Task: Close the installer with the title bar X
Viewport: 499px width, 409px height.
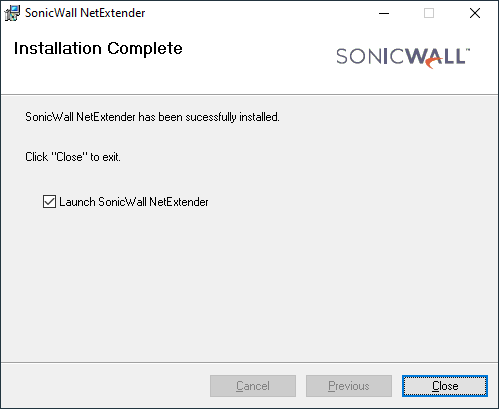Action: click(475, 13)
